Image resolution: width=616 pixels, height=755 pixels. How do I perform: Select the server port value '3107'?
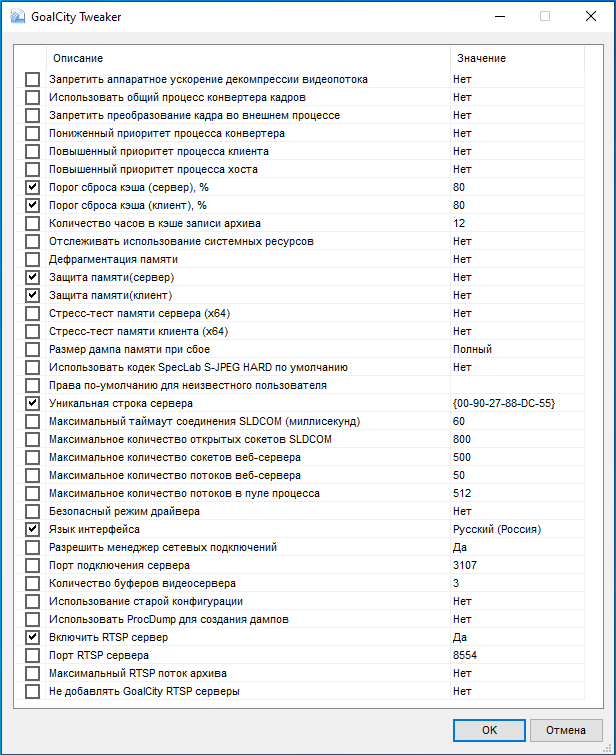click(465, 565)
